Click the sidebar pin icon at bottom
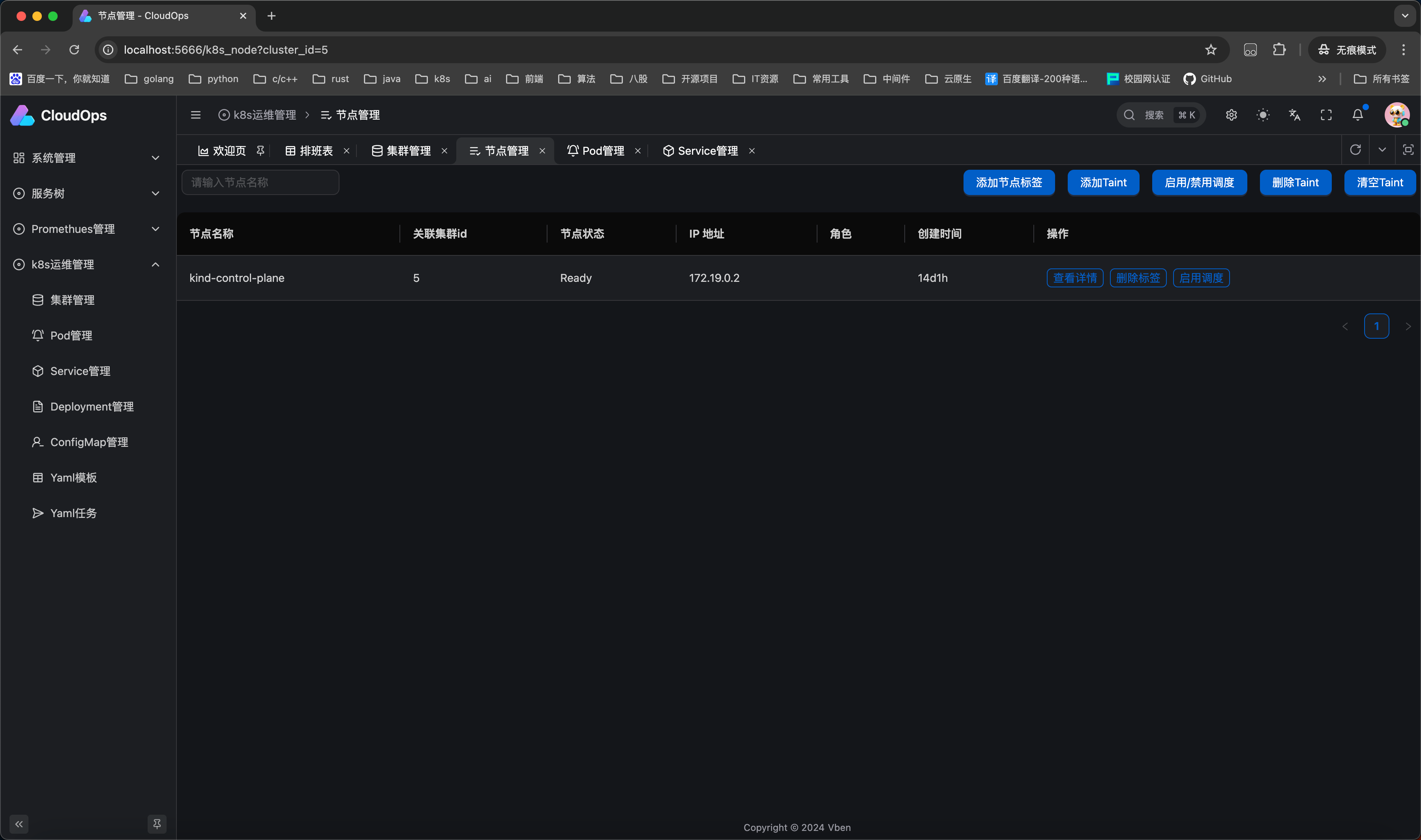This screenshot has height=840, width=1421. pos(157,823)
